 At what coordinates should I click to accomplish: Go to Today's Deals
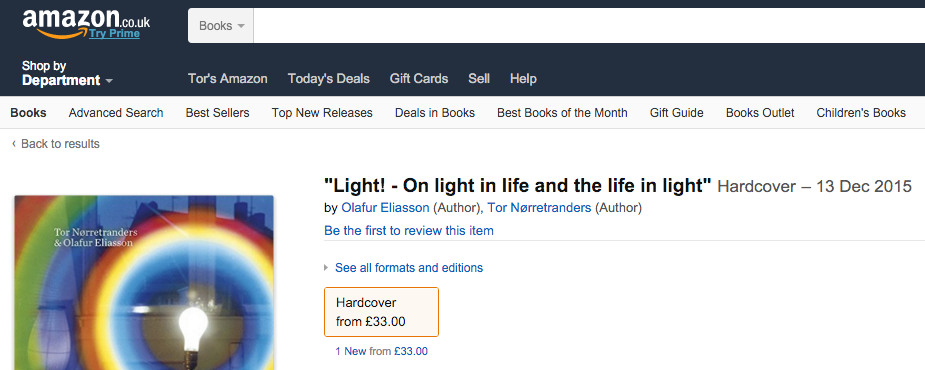point(329,78)
